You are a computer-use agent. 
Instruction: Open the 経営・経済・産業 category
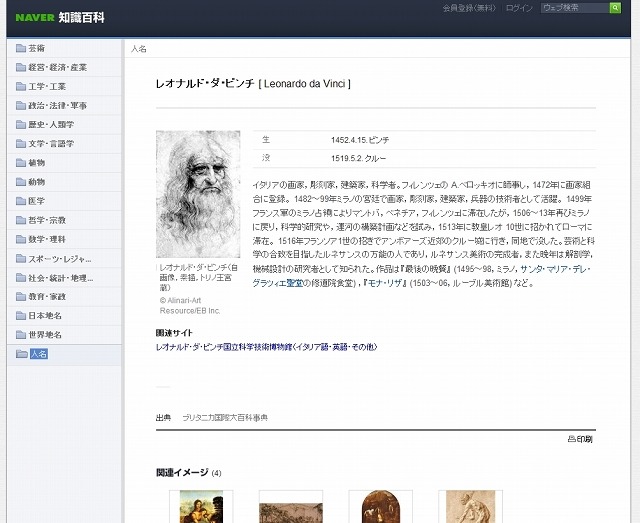pos(58,67)
